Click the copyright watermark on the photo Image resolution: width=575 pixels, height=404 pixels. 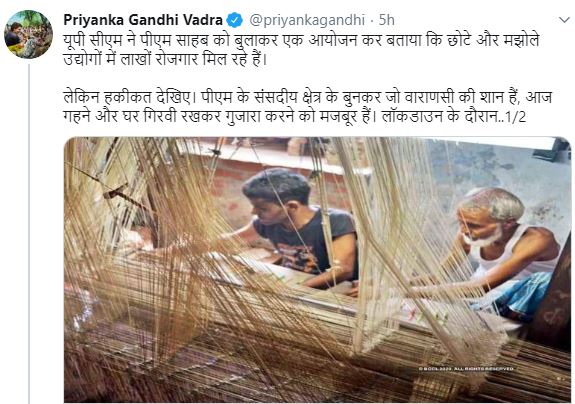[x=466, y=368]
